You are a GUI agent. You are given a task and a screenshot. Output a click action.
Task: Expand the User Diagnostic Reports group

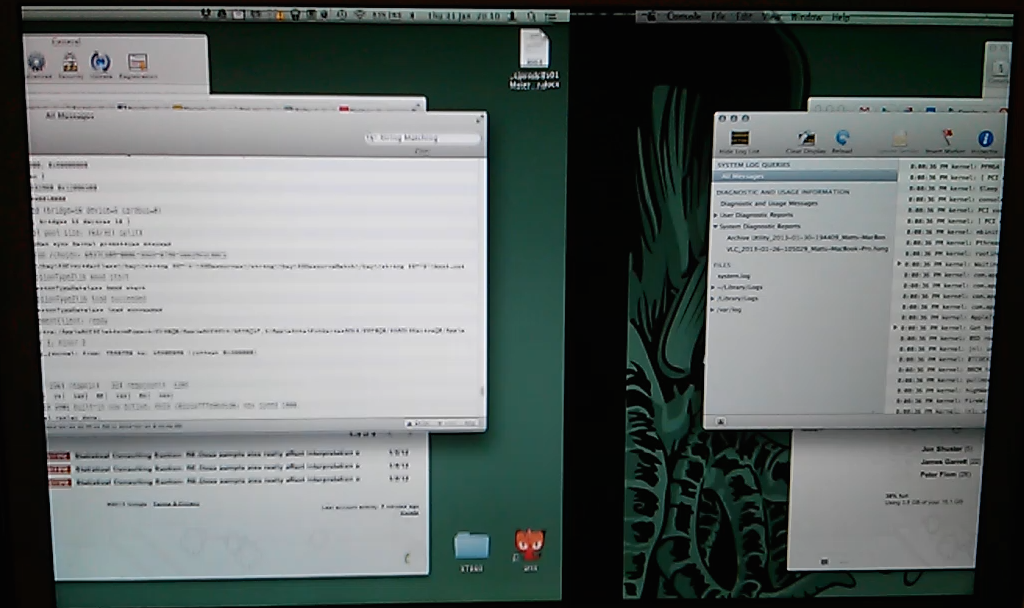tap(716, 215)
